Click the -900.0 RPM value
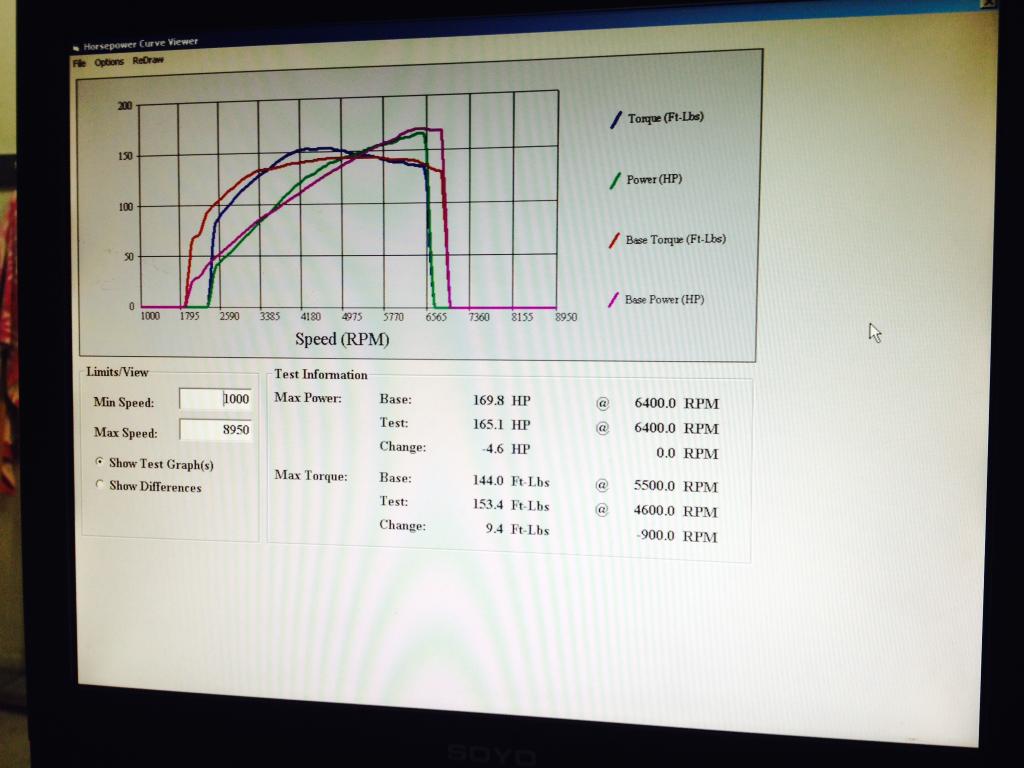Image resolution: width=1024 pixels, height=768 pixels. click(x=676, y=536)
